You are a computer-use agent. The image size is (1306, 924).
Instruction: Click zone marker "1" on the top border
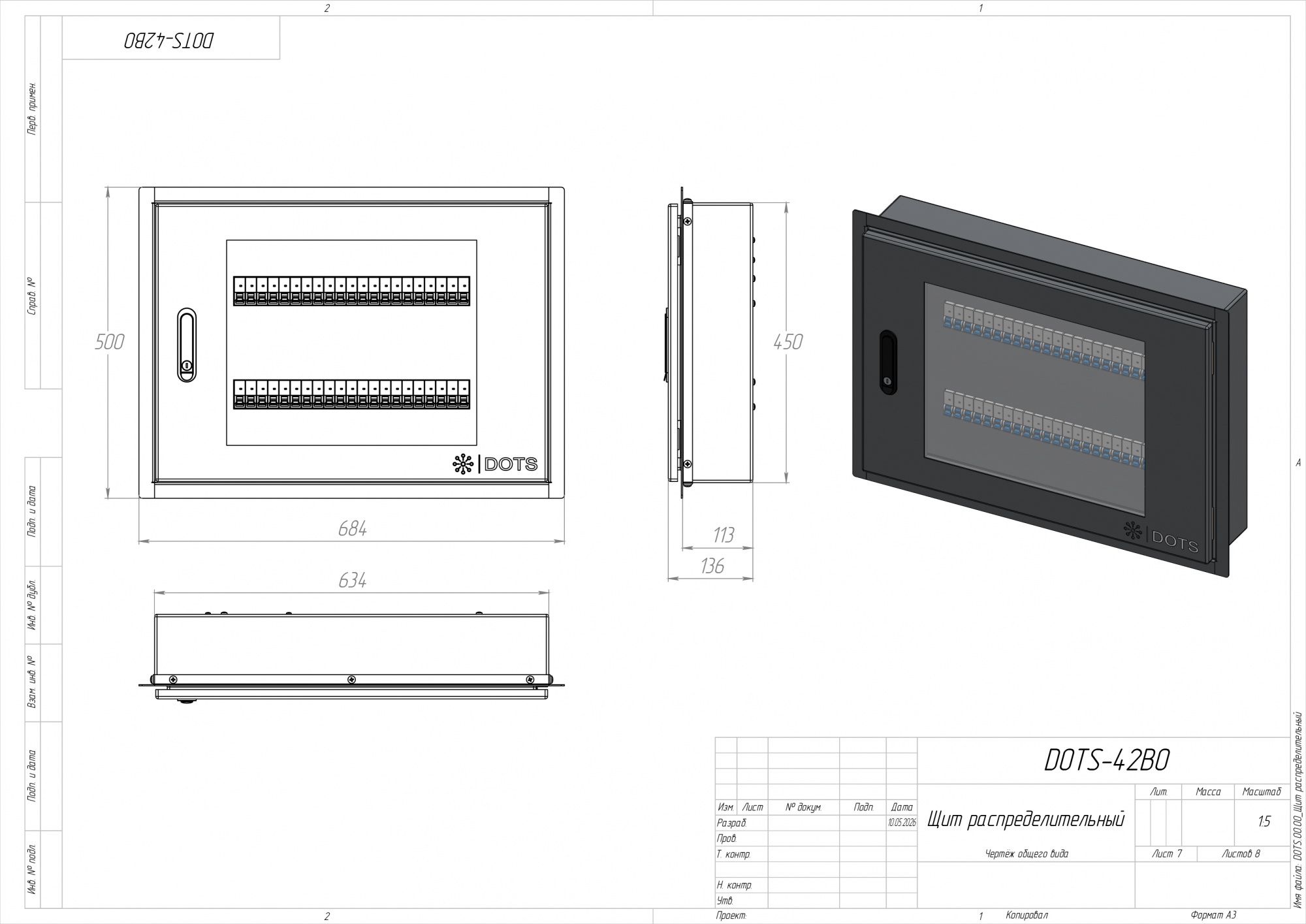pos(980,8)
